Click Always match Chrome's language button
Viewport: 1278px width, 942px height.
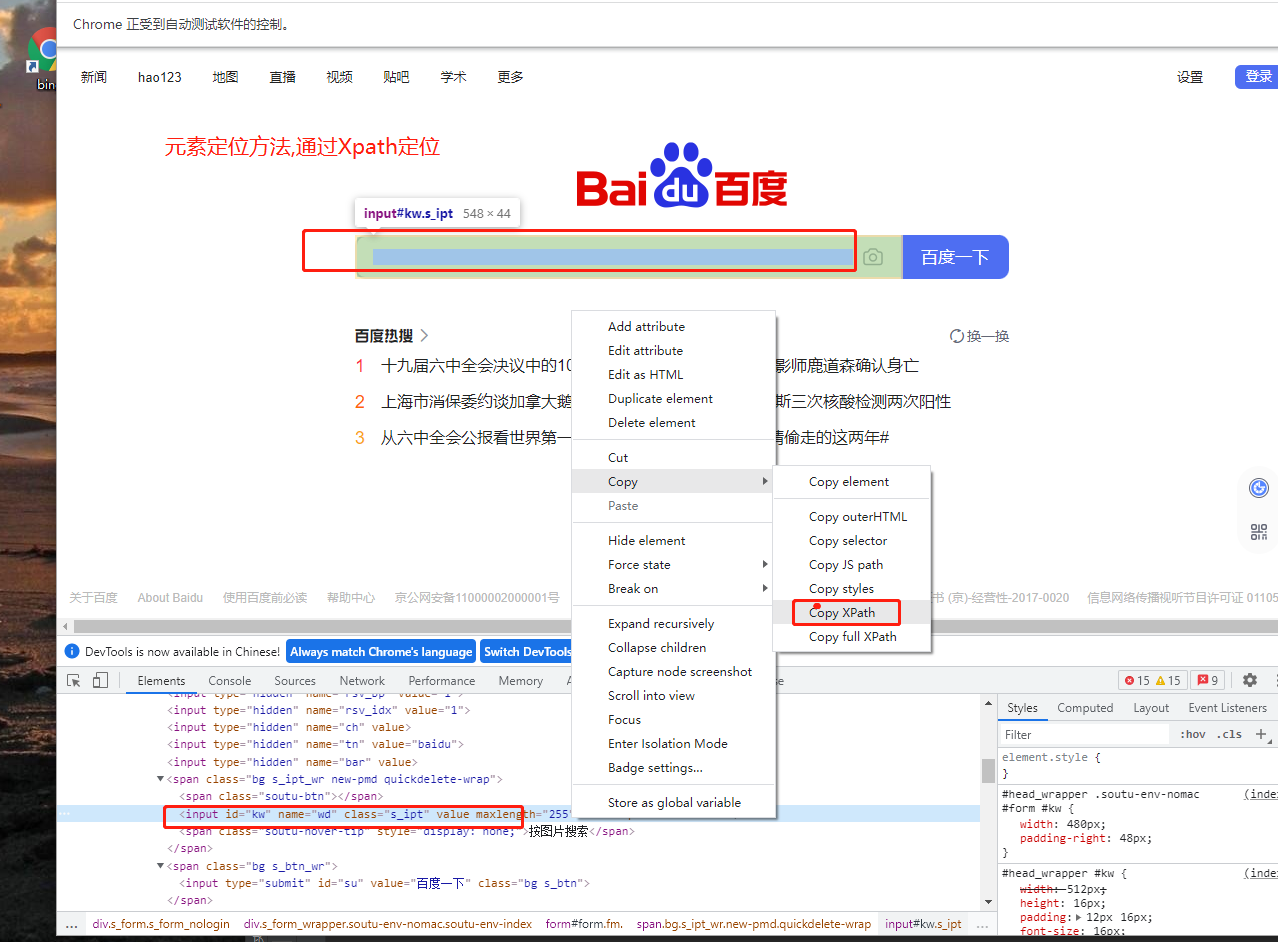pos(381,652)
